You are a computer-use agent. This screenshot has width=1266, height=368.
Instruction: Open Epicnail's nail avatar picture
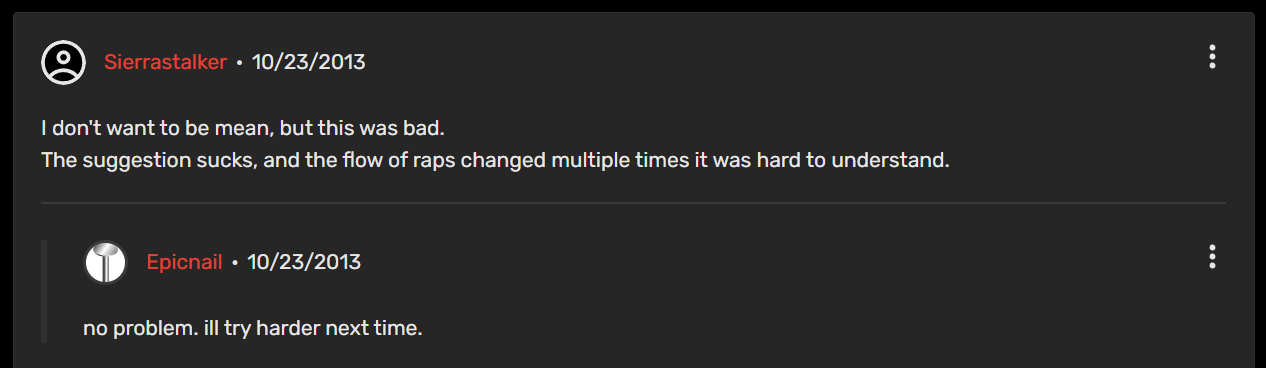point(106,263)
